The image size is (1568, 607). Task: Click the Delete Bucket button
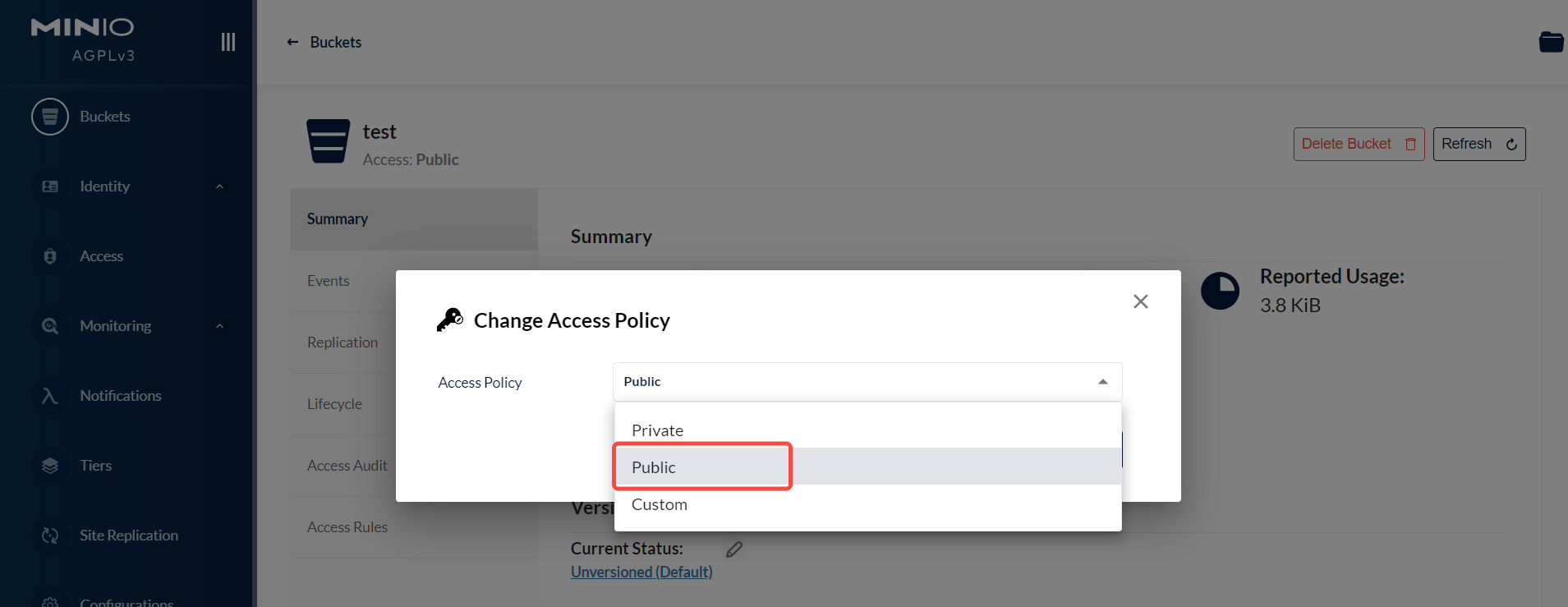(x=1358, y=144)
